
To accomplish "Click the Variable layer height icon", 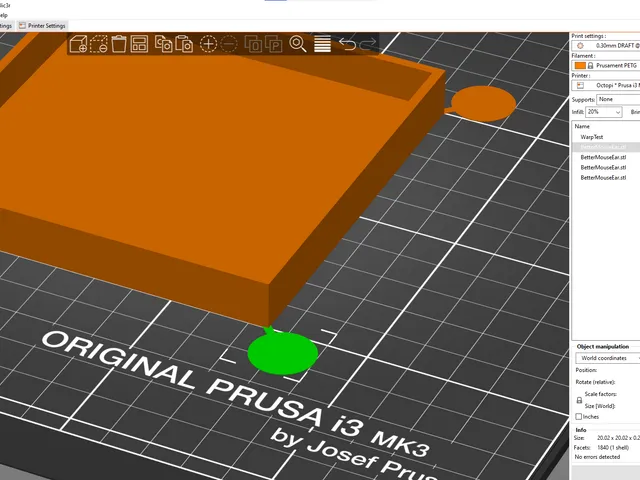I will click(x=322, y=44).
